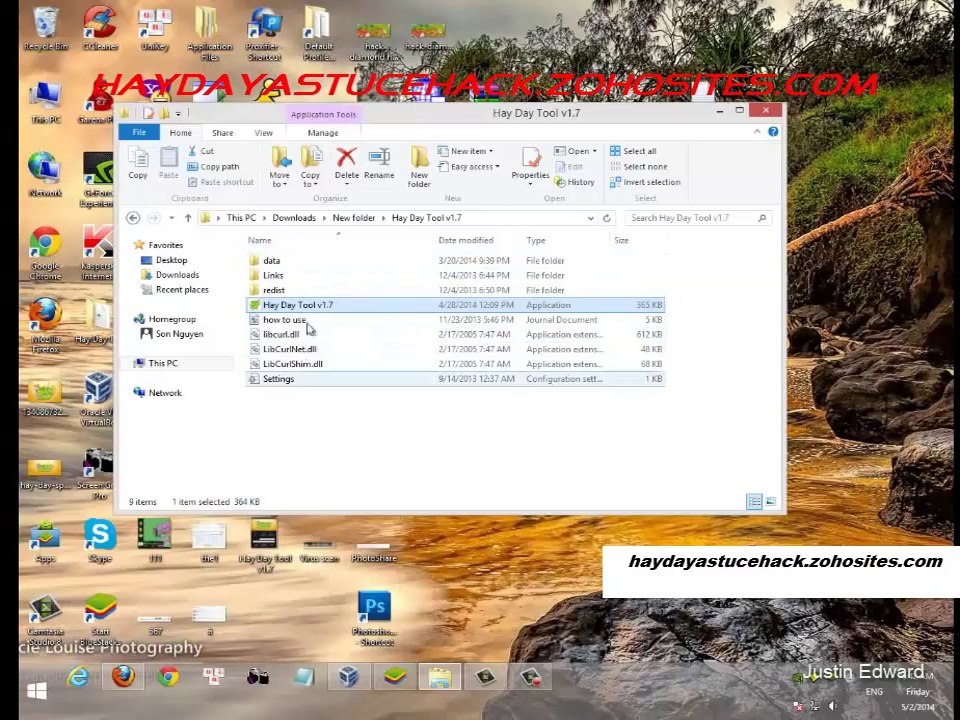Viewport: 960px width, 720px height.
Task: Click This PC in address breadcrumb
Action: [241, 218]
